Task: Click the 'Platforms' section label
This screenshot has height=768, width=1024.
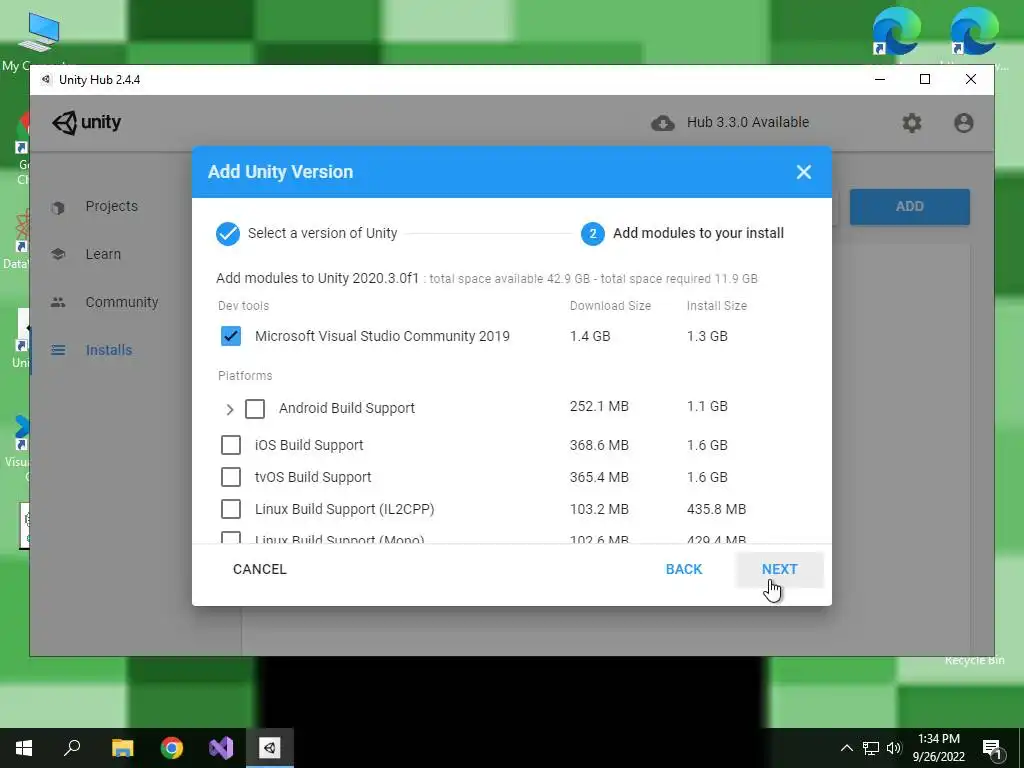Action: [245, 376]
